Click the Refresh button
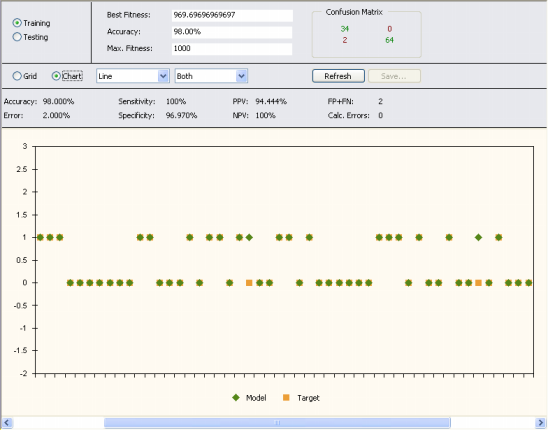 tap(338, 76)
